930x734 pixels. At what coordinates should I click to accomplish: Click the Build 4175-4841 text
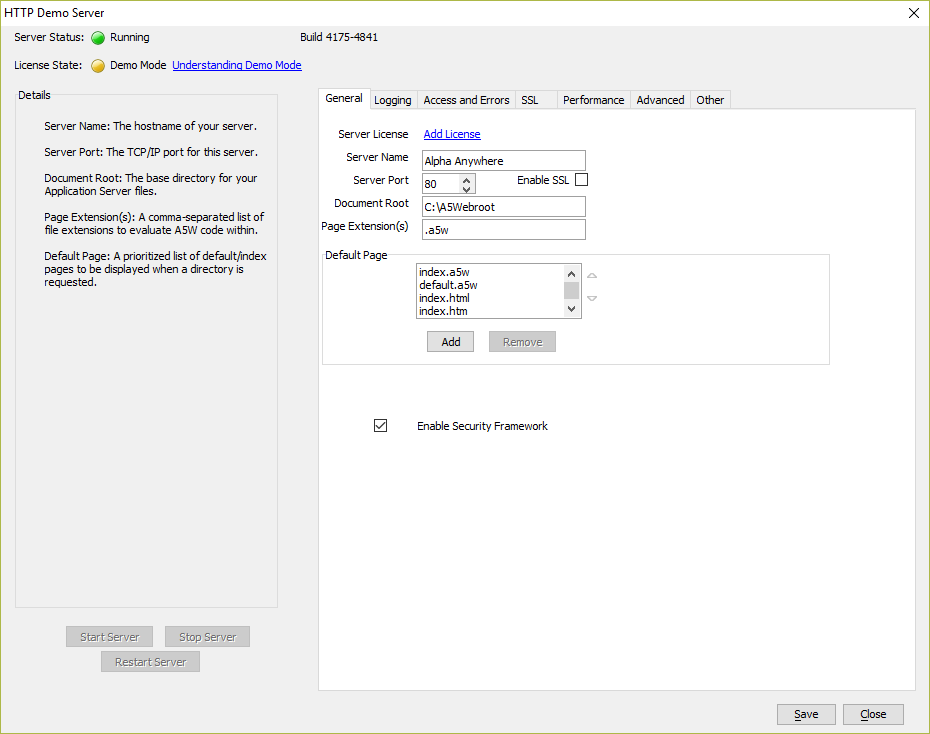tap(339, 37)
